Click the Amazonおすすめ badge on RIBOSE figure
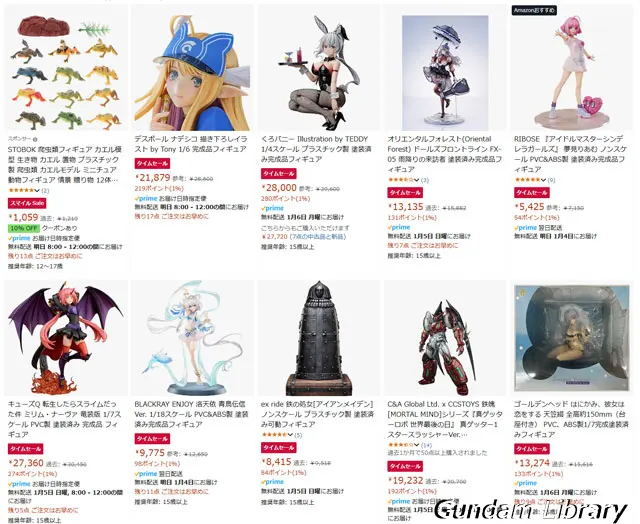 coord(534,10)
